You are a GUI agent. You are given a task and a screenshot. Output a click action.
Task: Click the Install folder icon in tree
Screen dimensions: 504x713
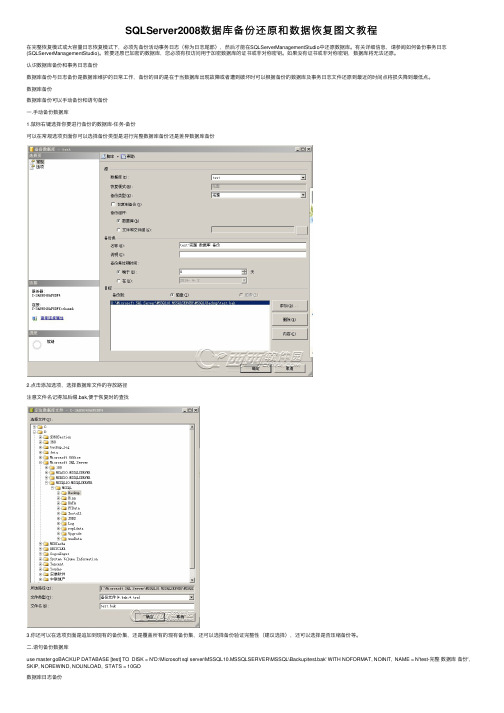point(64,513)
